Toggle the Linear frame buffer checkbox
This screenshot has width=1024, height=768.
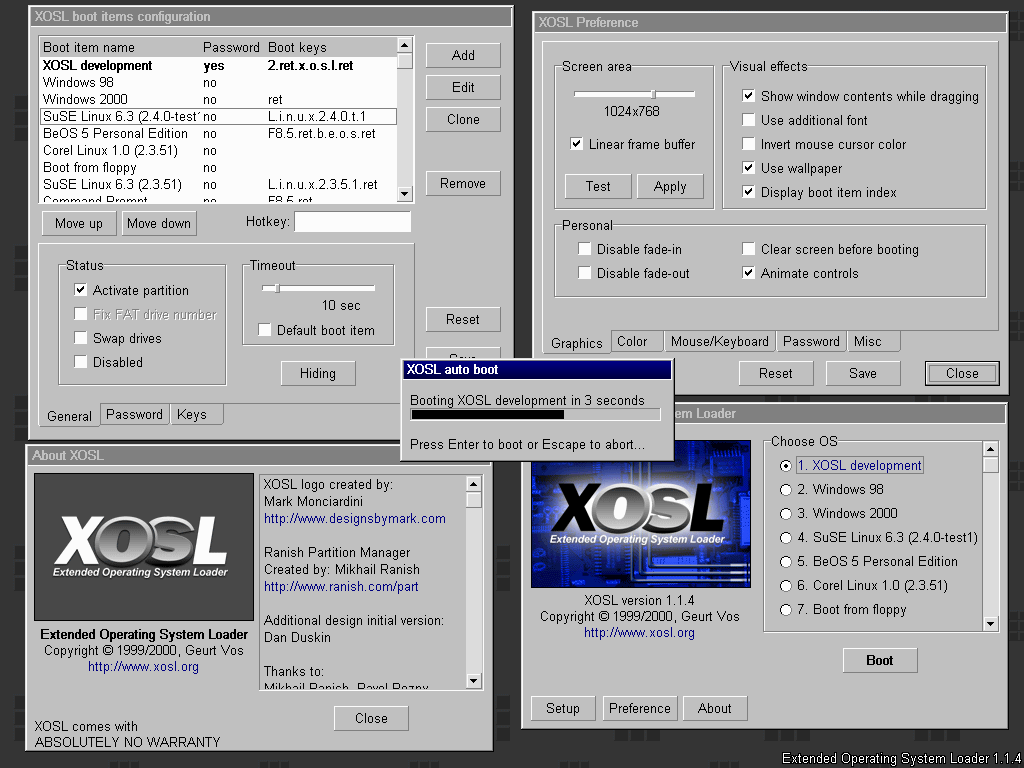coord(577,144)
